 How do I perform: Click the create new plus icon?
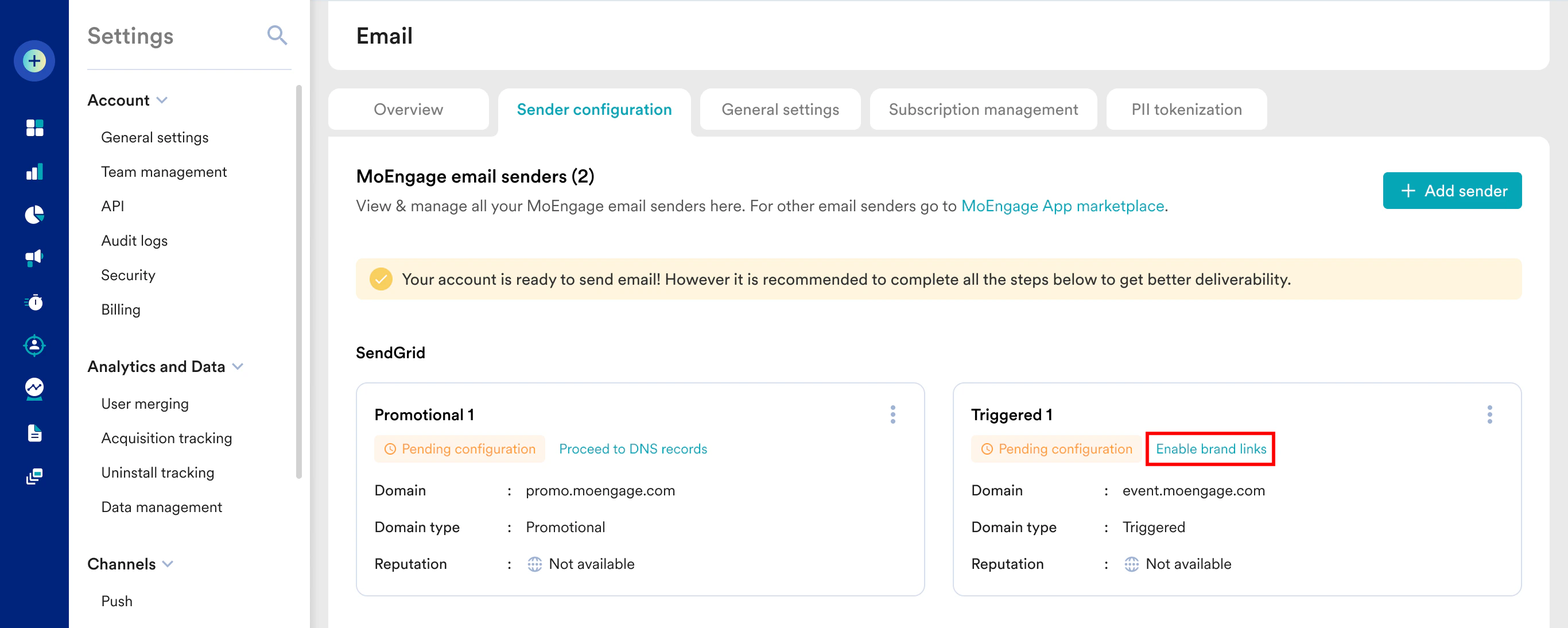point(34,61)
